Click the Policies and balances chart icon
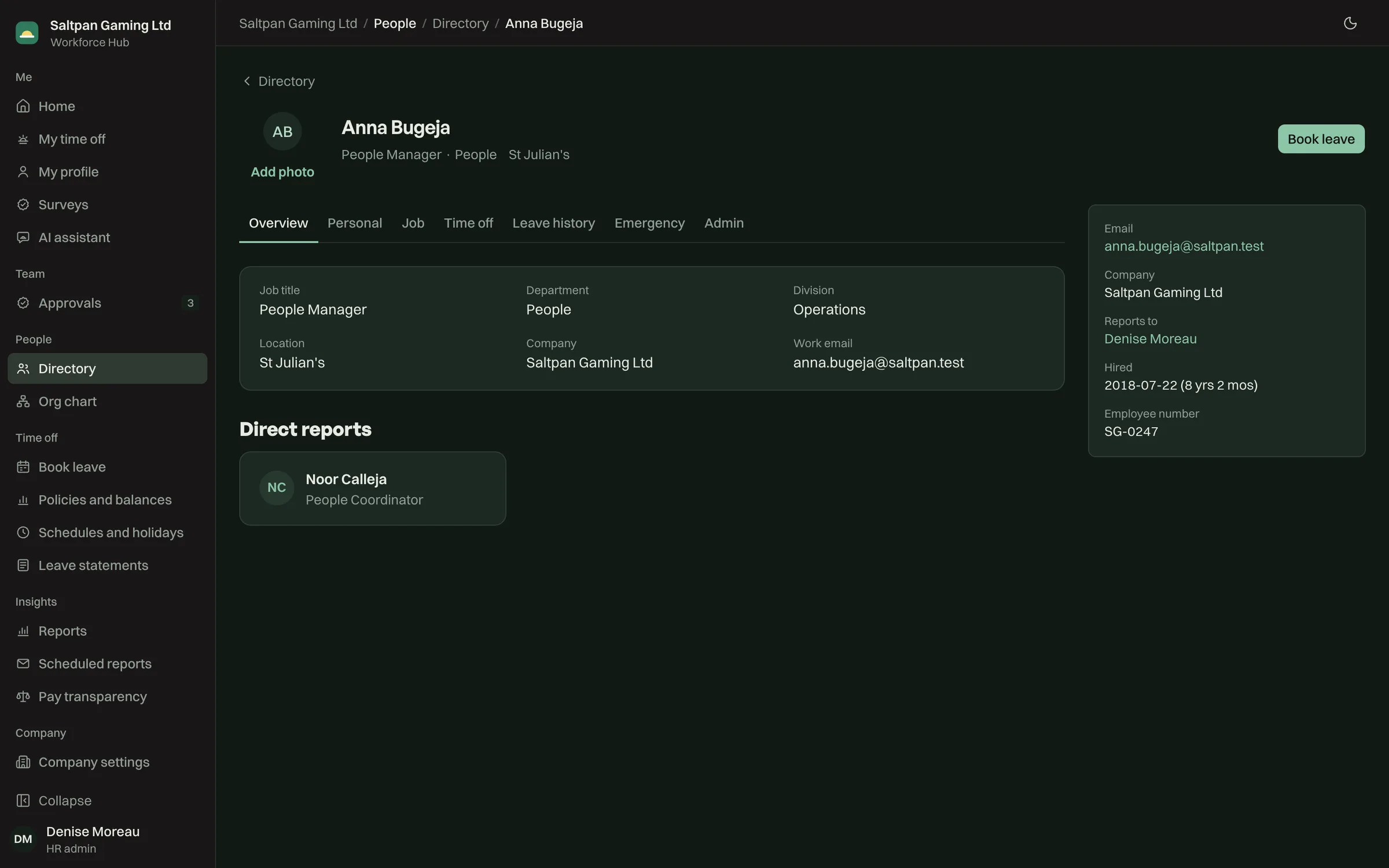The height and width of the screenshot is (868, 1389). 23,499
